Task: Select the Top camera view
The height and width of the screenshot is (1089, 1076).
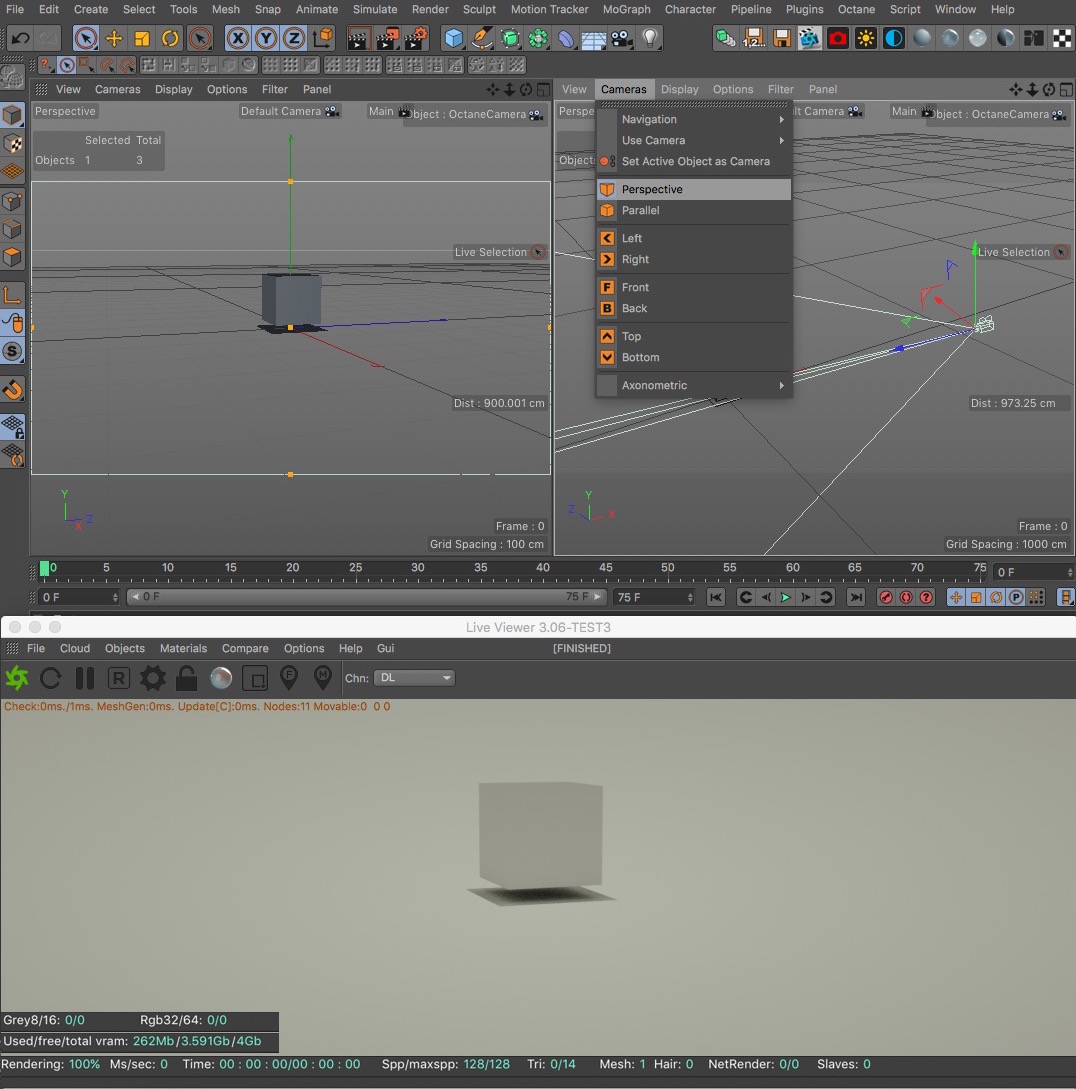Action: pos(694,336)
